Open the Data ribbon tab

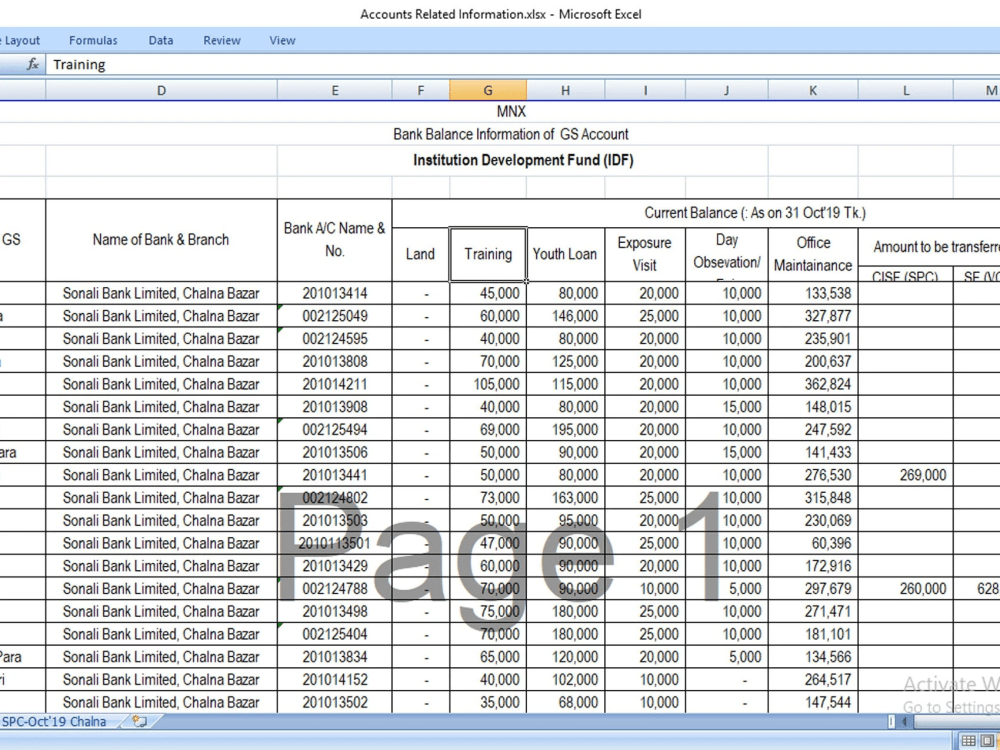(161, 40)
